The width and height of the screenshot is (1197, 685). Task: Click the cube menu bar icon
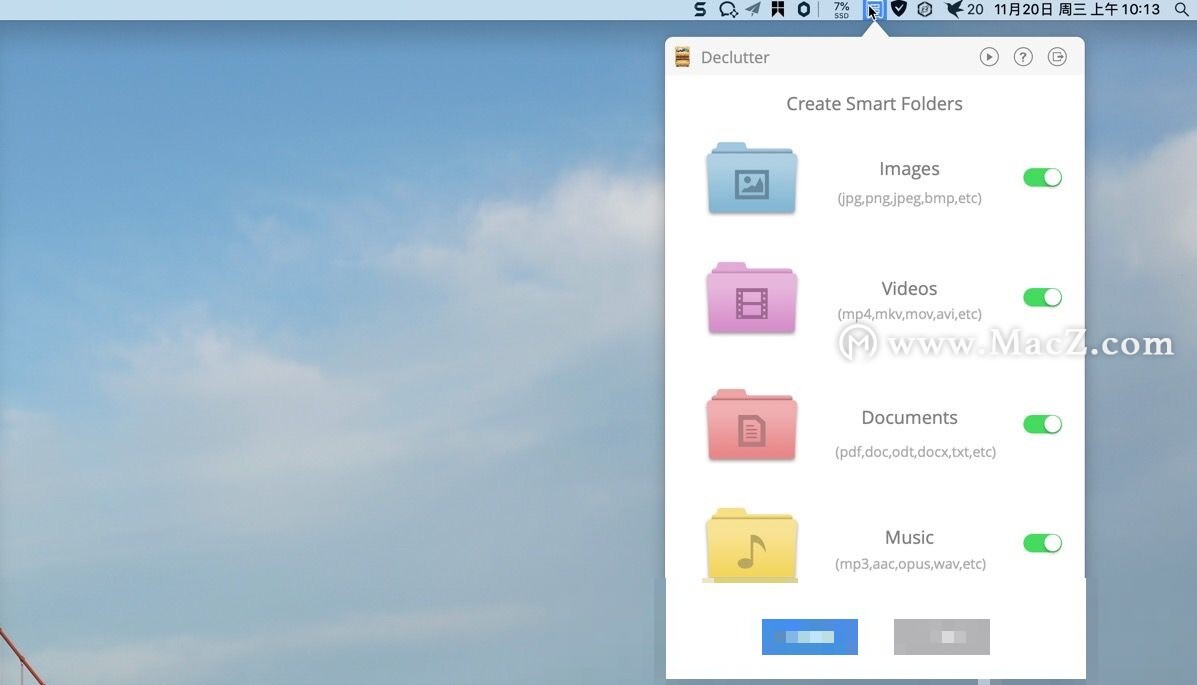[924, 10]
